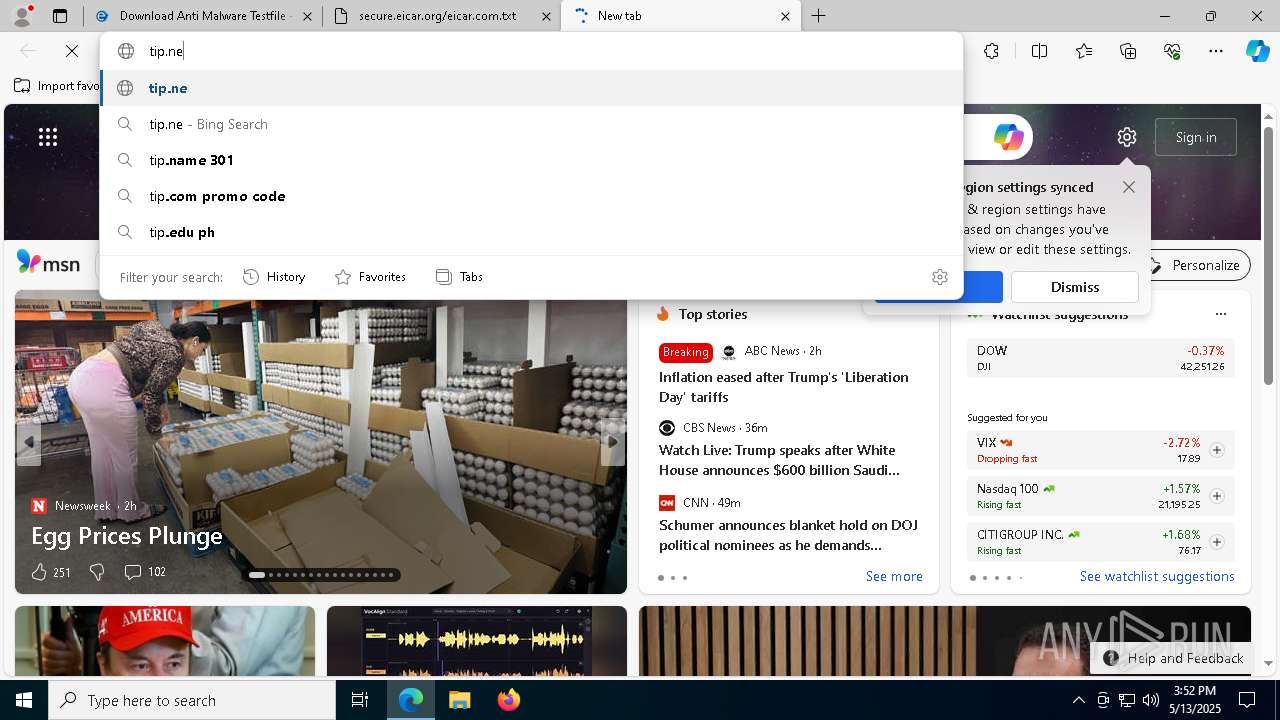Open Collections toolbar icon
1280x720 pixels.
coord(1128,51)
